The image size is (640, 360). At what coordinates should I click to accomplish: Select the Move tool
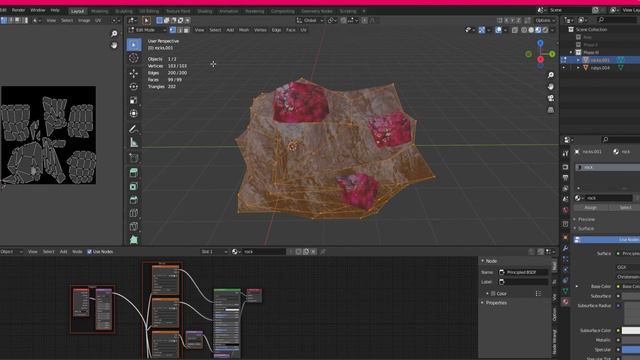coord(134,73)
